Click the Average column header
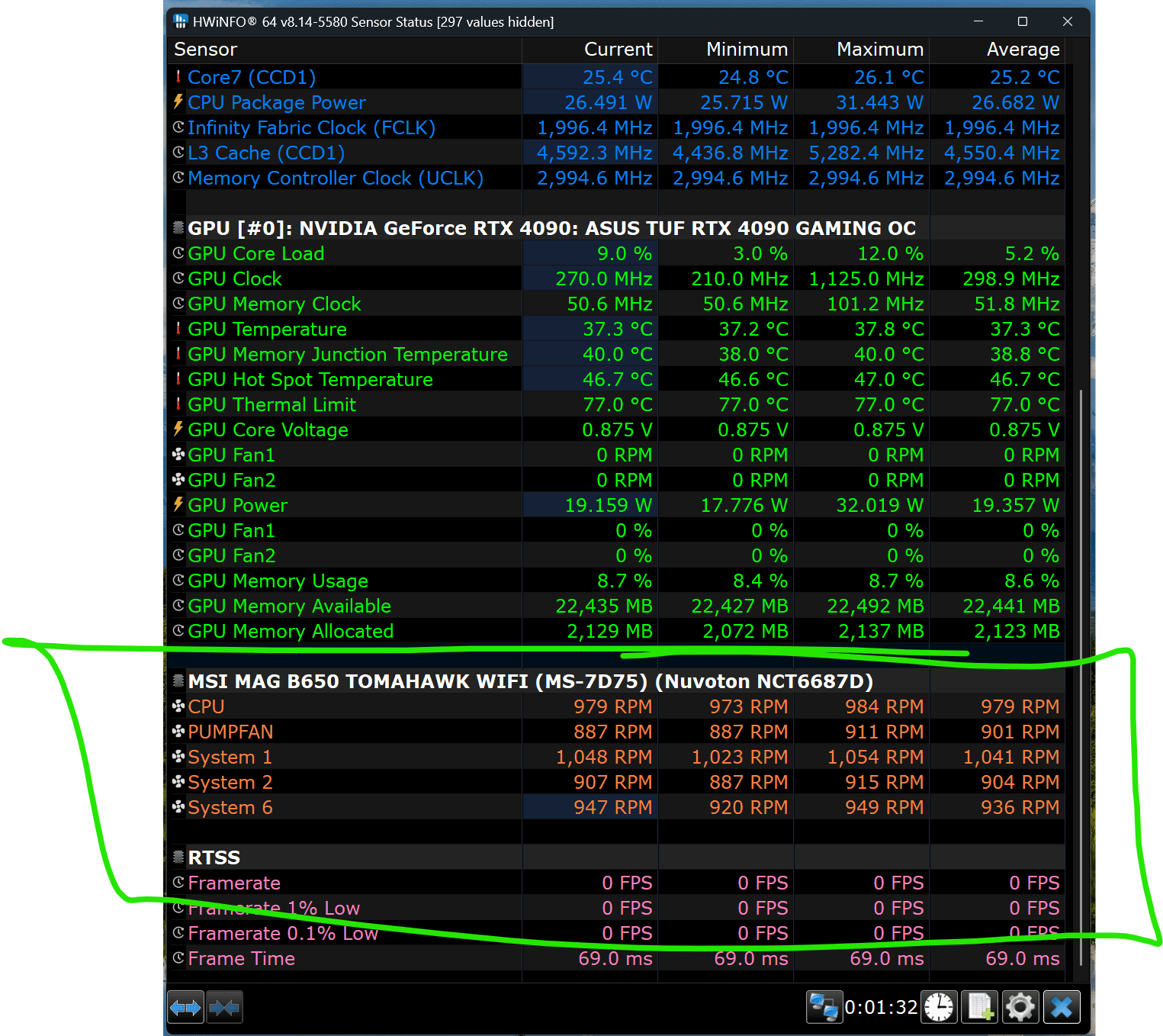 tap(997, 50)
